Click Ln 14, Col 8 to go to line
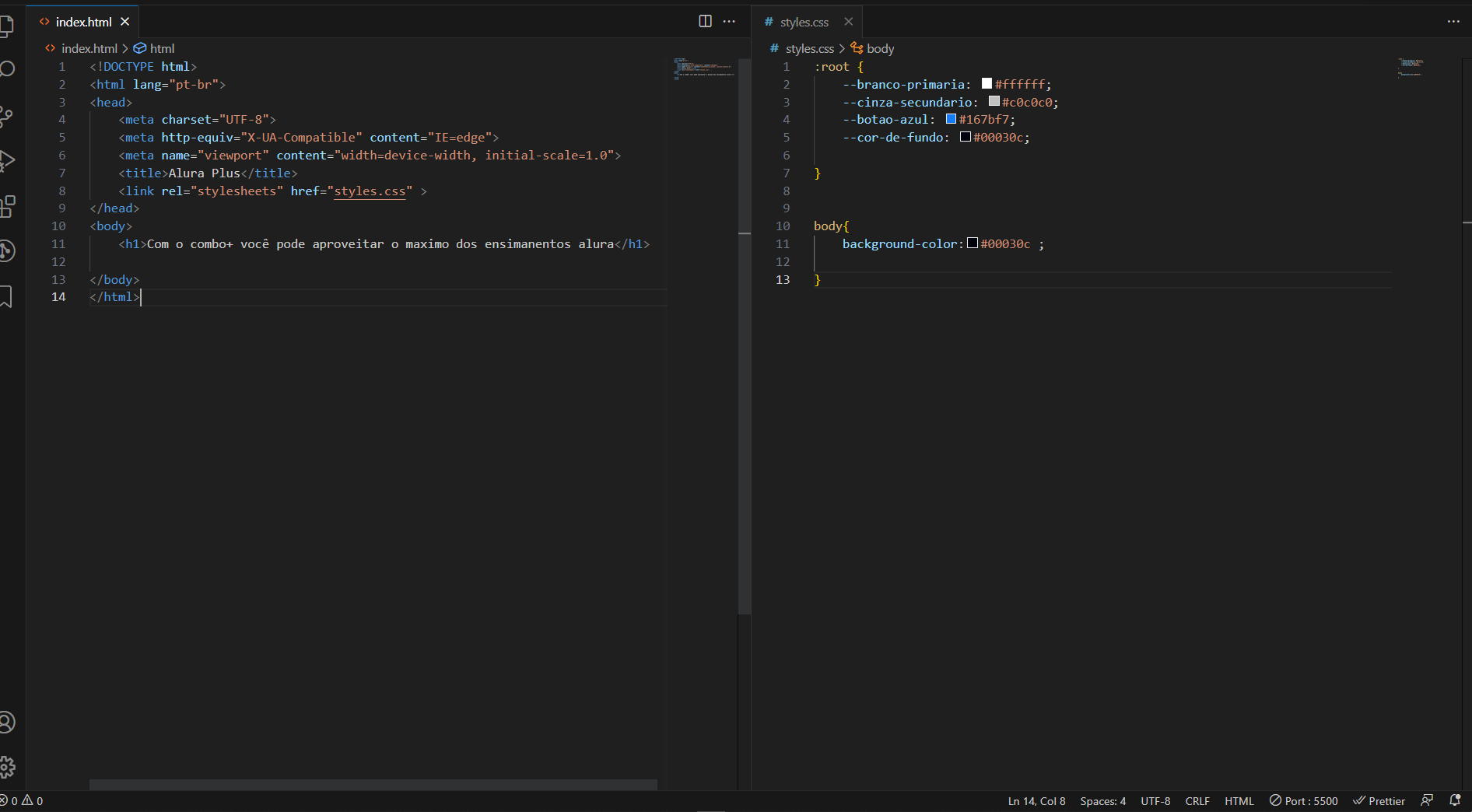Screen dimensions: 1472x812 (1036, 801)
